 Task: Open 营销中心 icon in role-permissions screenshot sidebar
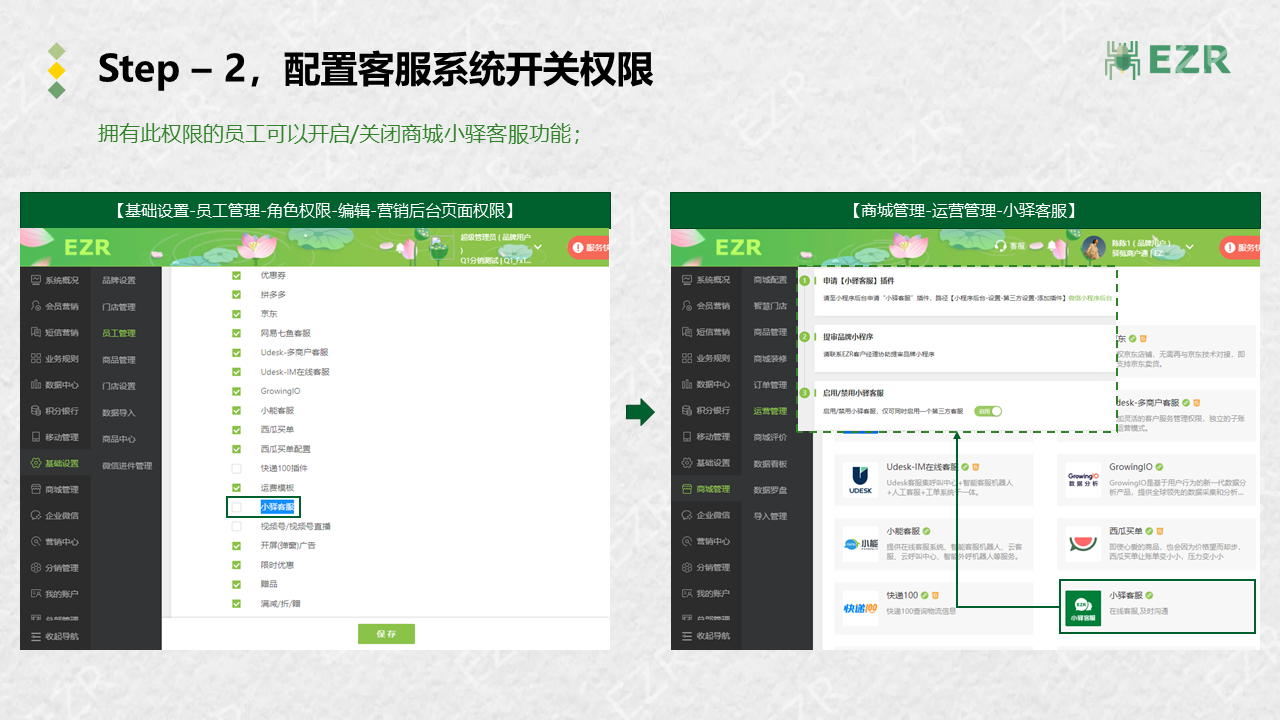coord(36,541)
